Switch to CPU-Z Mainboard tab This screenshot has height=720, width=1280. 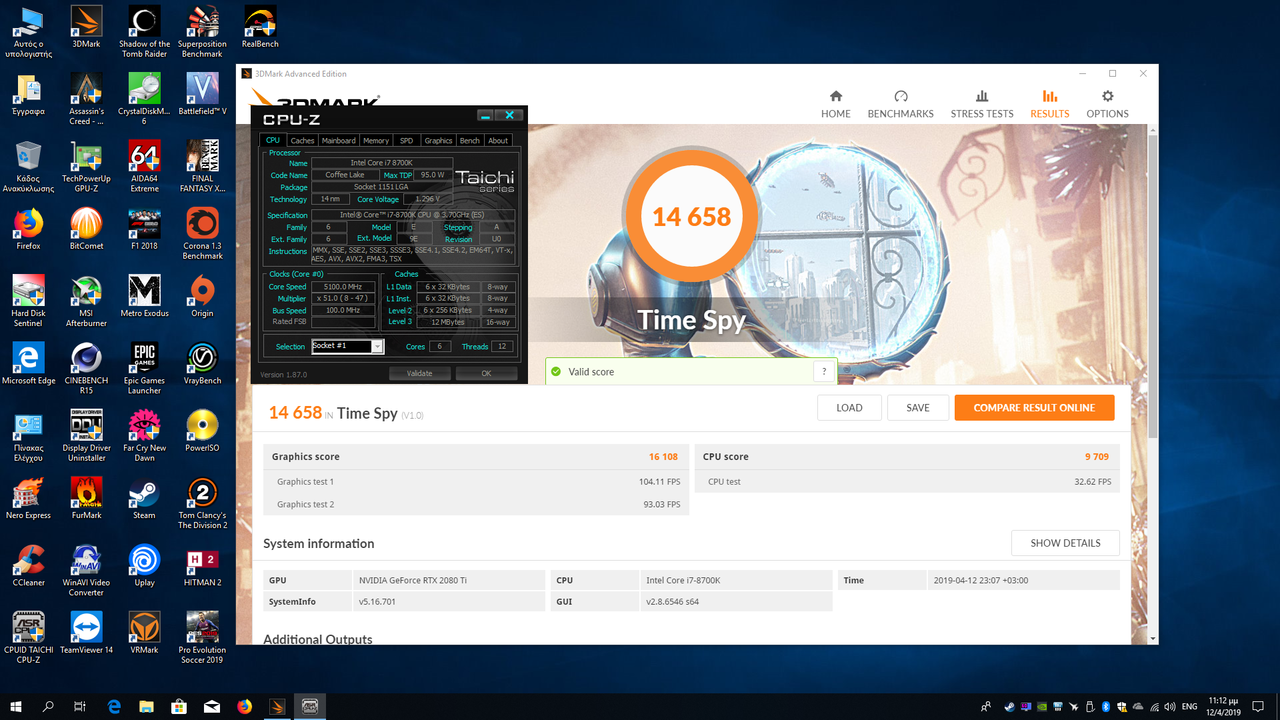[338, 141]
